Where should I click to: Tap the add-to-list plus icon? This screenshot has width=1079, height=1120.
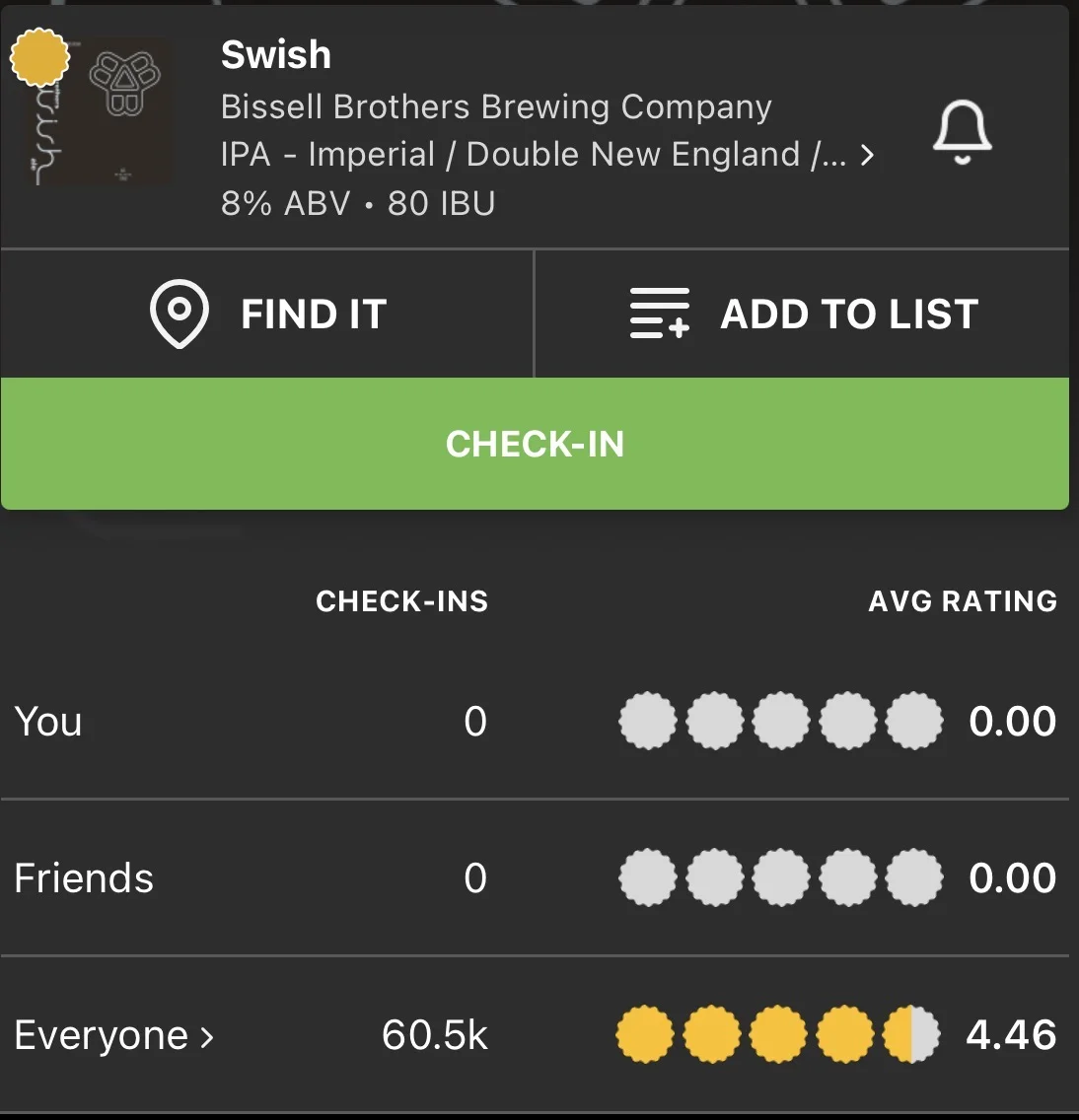[x=660, y=313]
